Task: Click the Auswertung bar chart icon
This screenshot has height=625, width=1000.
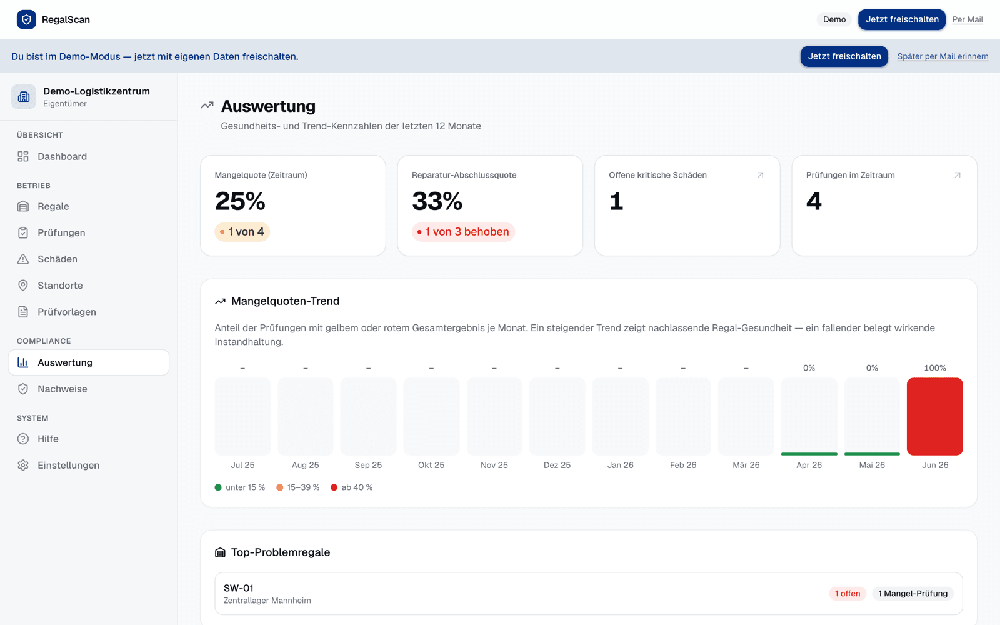Action: (x=23, y=362)
